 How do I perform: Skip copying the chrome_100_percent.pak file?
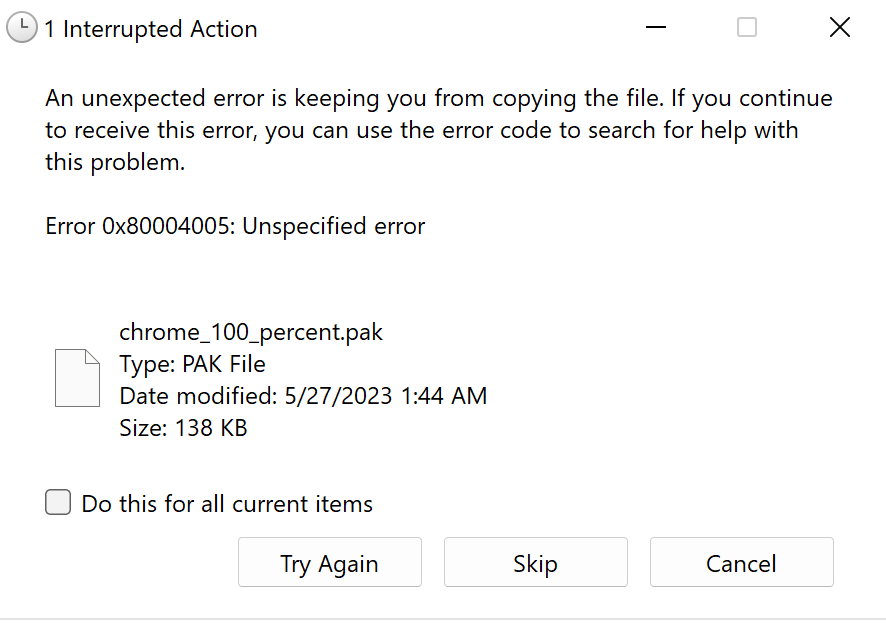(536, 562)
